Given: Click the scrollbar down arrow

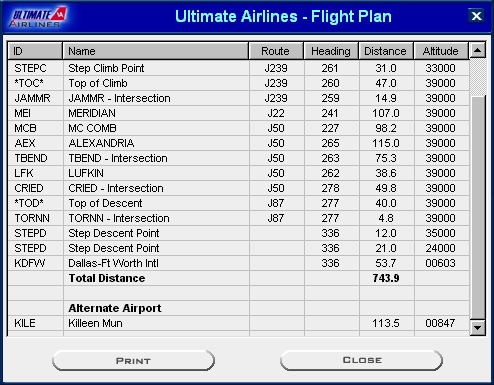Looking at the screenshot, I should tap(477, 328).
